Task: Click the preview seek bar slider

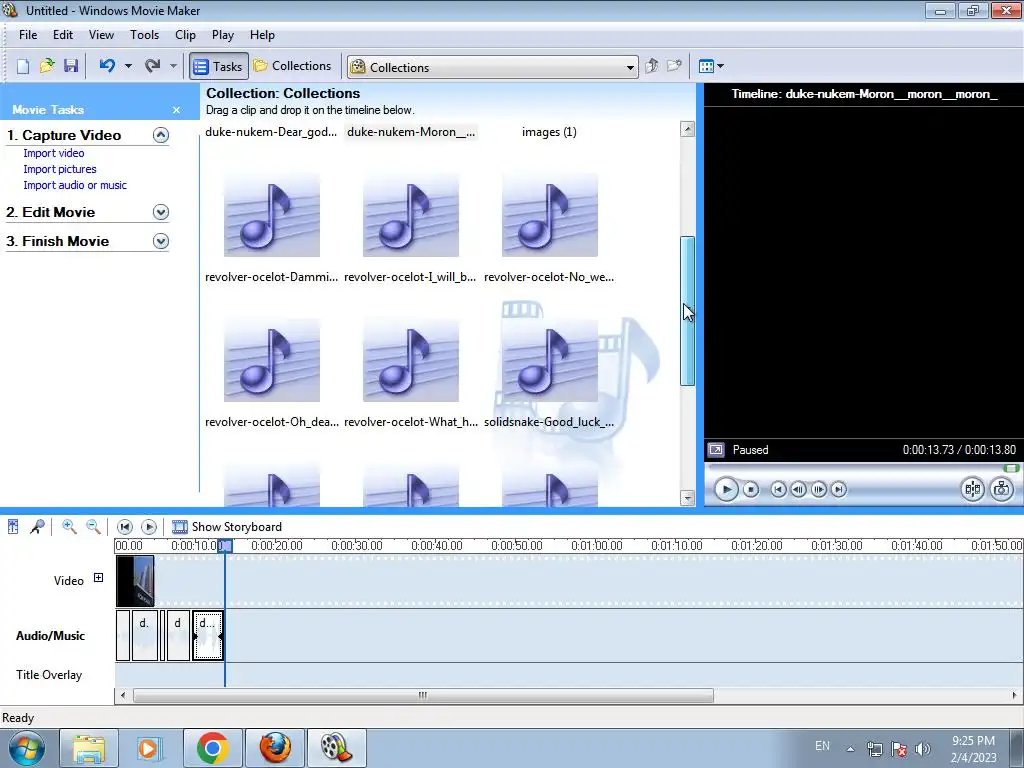Action: tap(1011, 468)
